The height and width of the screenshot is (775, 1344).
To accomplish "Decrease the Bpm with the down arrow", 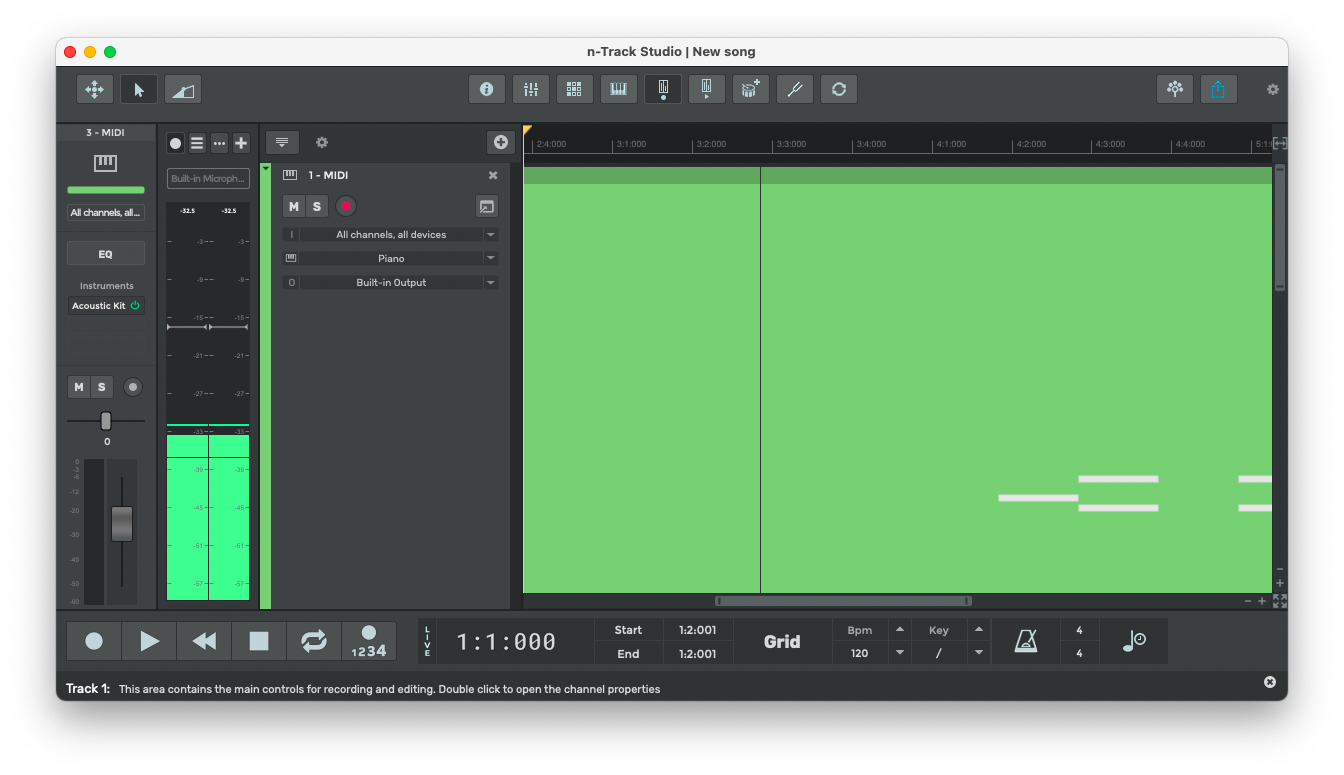I will click(x=899, y=653).
